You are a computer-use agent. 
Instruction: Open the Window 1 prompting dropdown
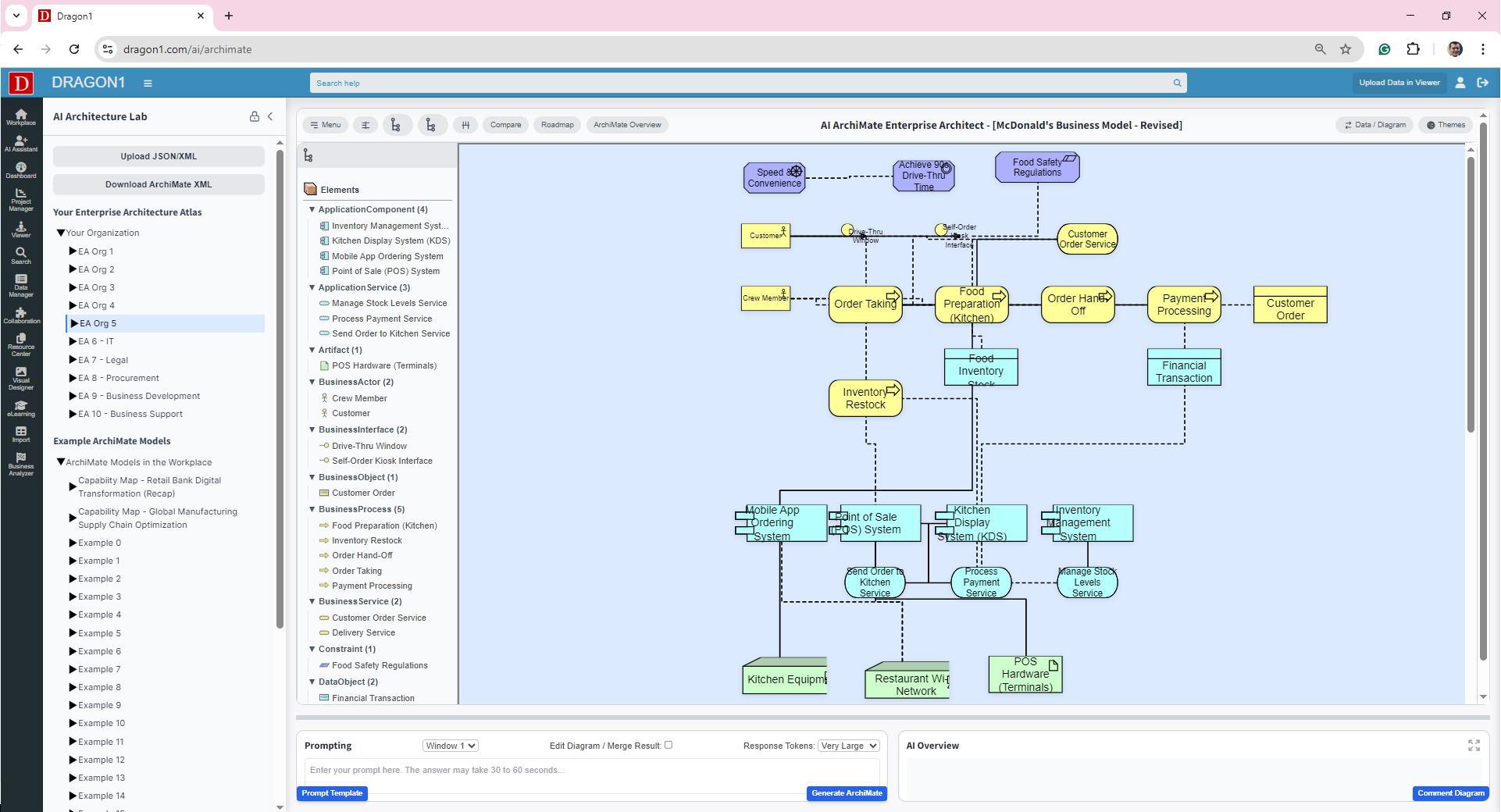coord(450,745)
